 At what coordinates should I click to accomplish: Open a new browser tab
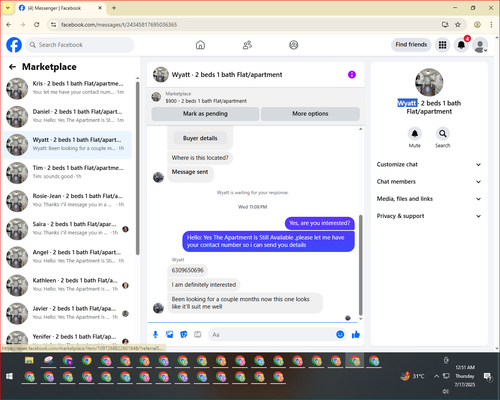pos(114,8)
